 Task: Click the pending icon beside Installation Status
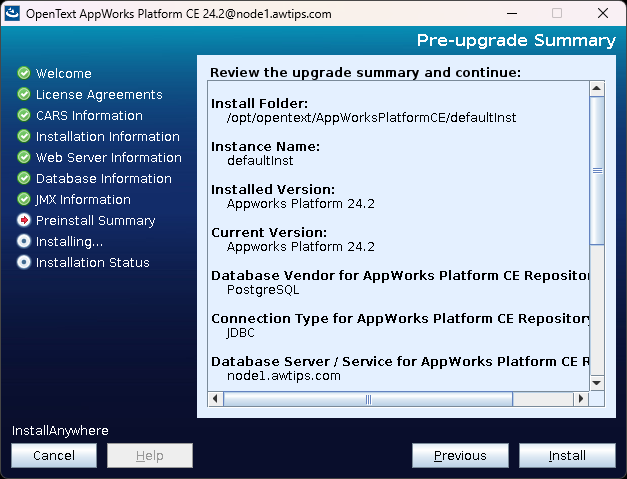[x=24, y=263]
